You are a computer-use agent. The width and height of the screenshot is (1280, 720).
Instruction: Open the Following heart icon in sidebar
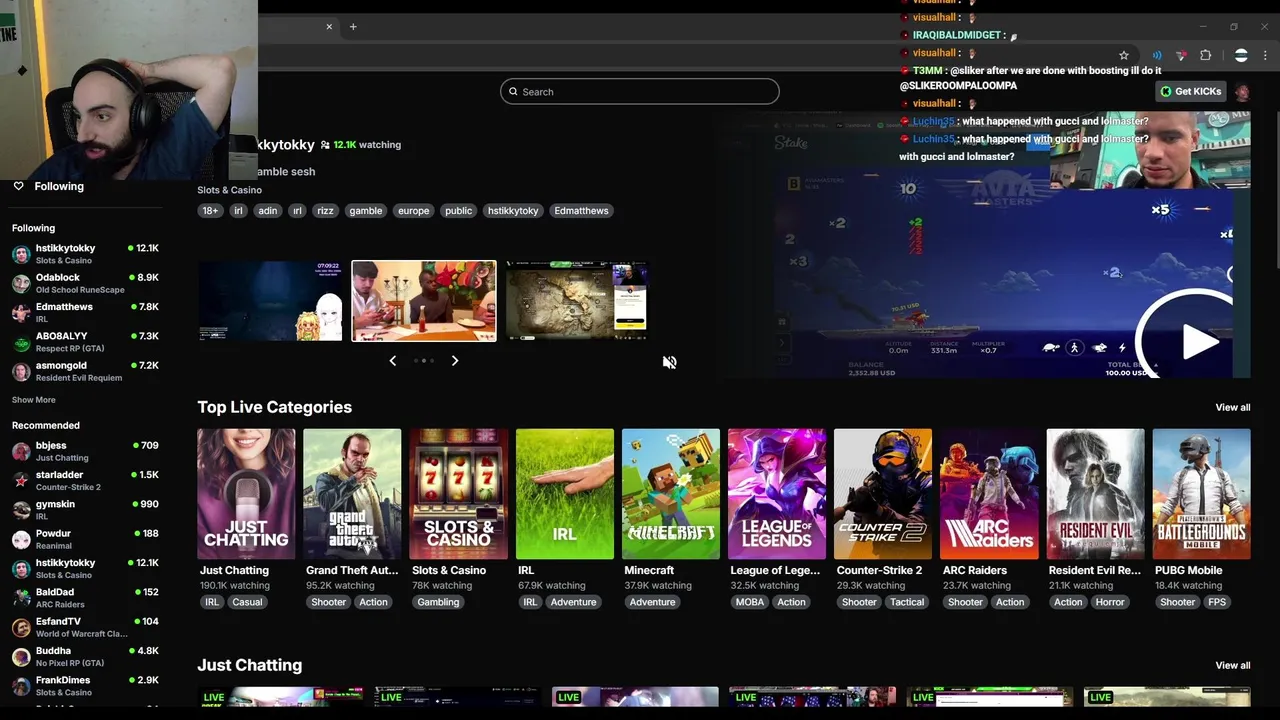point(18,186)
